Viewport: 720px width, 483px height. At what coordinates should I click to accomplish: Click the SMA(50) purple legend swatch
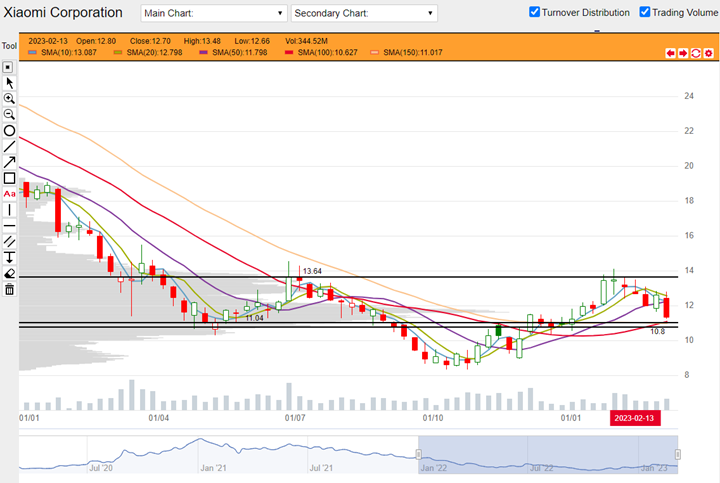(x=203, y=52)
